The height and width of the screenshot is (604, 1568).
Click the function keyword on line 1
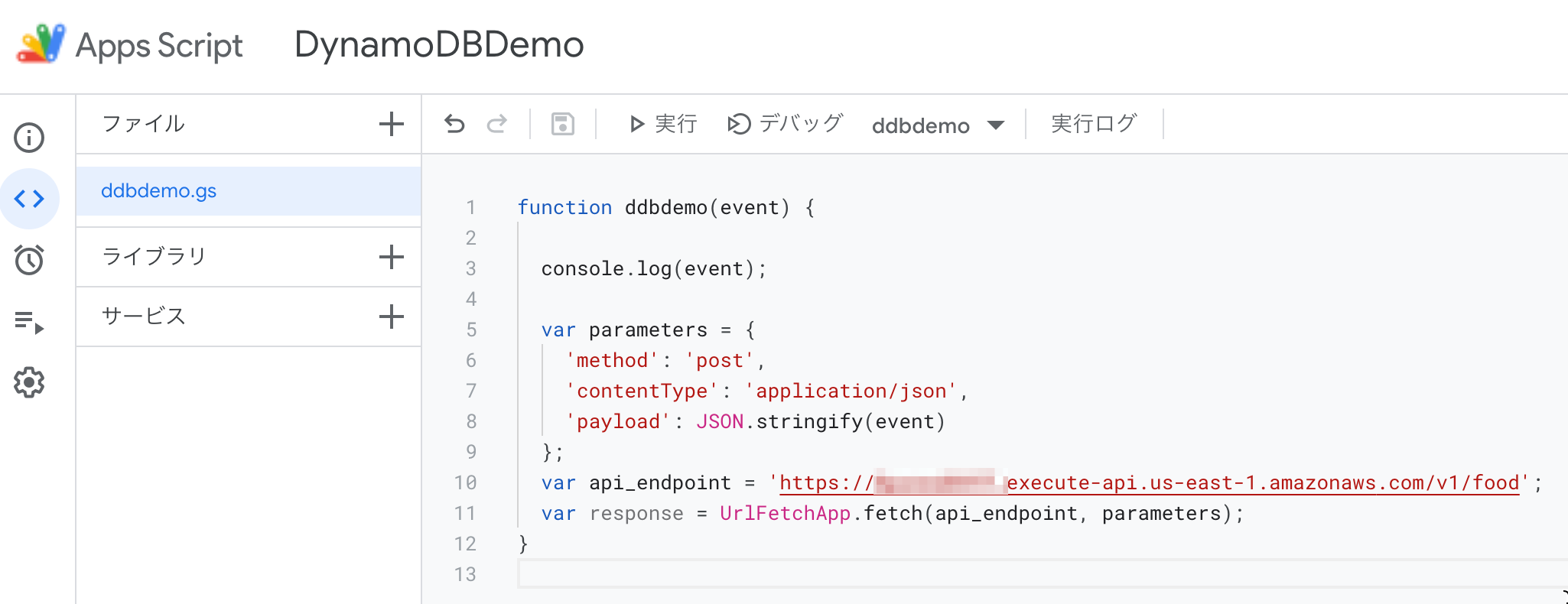click(x=564, y=208)
